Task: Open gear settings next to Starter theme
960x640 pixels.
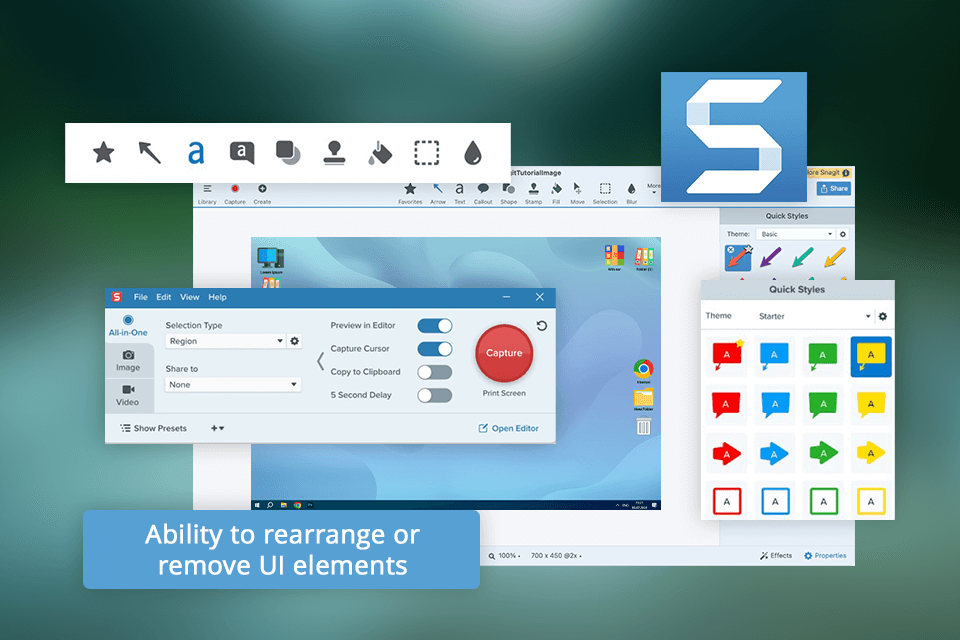Action: coord(883,317)
